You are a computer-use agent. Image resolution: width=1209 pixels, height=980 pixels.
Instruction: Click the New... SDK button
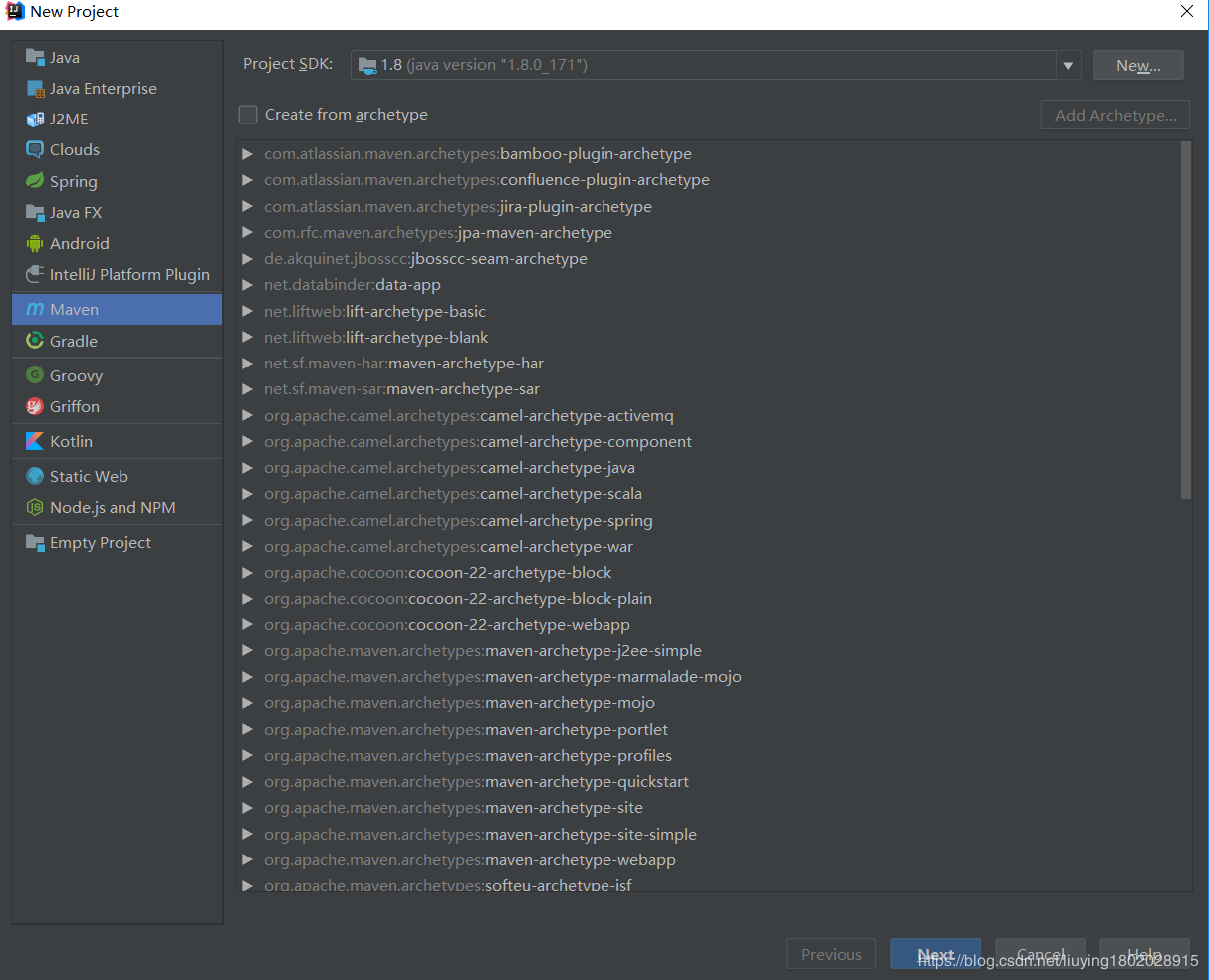click(1138, 65)
